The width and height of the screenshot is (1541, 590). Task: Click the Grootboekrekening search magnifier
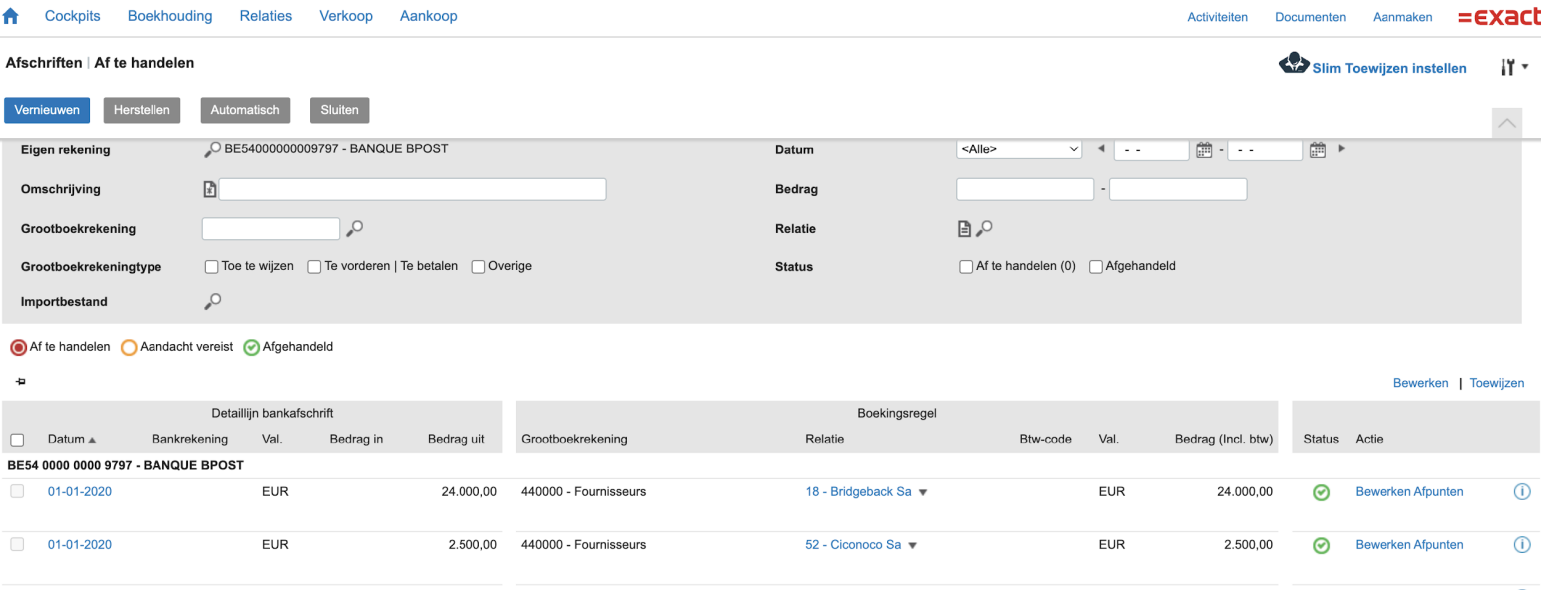355,228
